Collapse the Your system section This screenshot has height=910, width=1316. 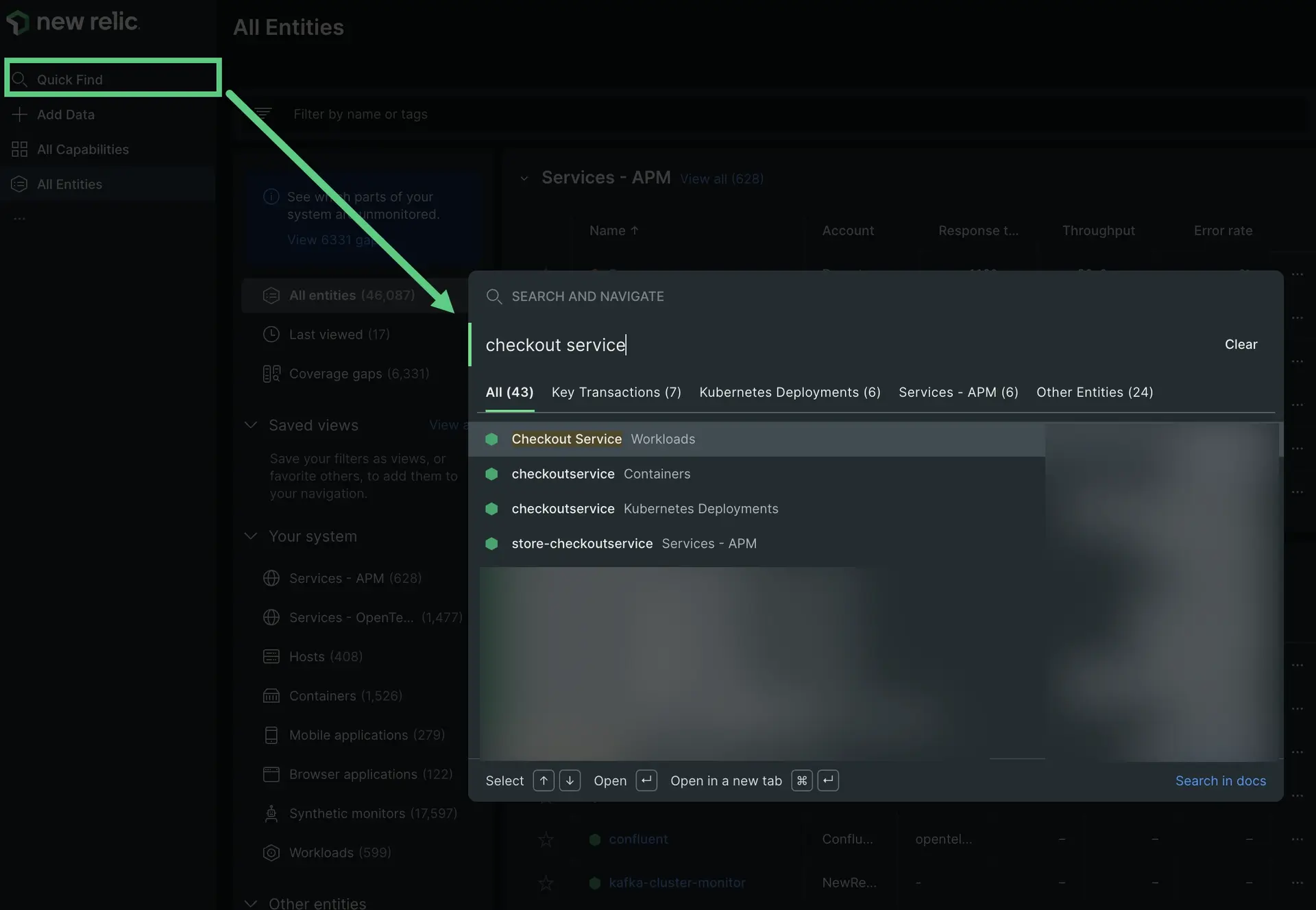pyautogui.click(x=251, y=536)
